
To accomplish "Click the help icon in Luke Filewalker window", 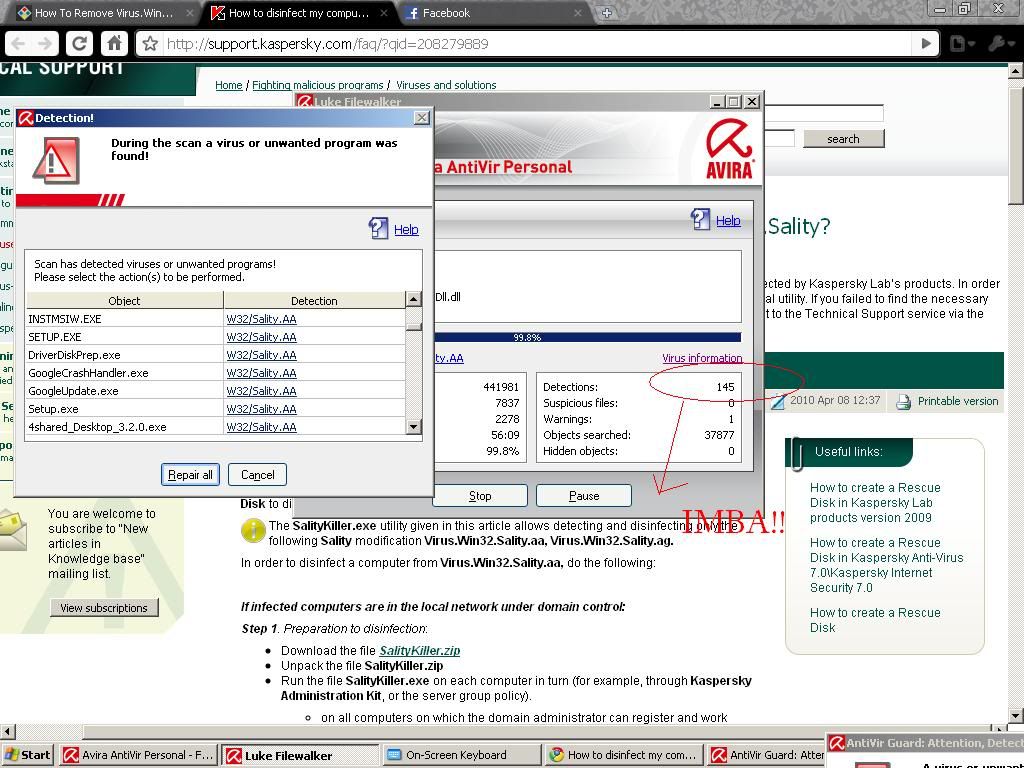I will click(700, 219).
